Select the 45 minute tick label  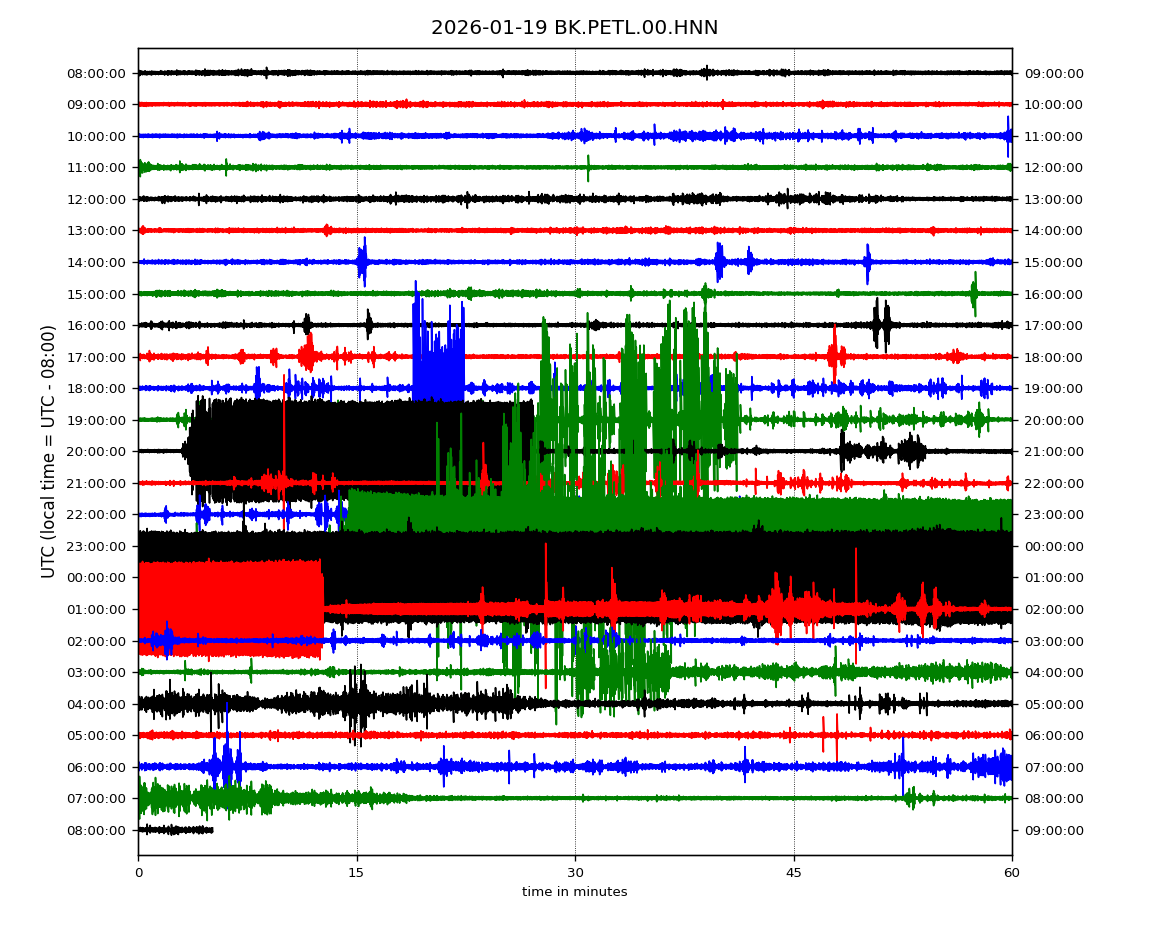(794, 873)
